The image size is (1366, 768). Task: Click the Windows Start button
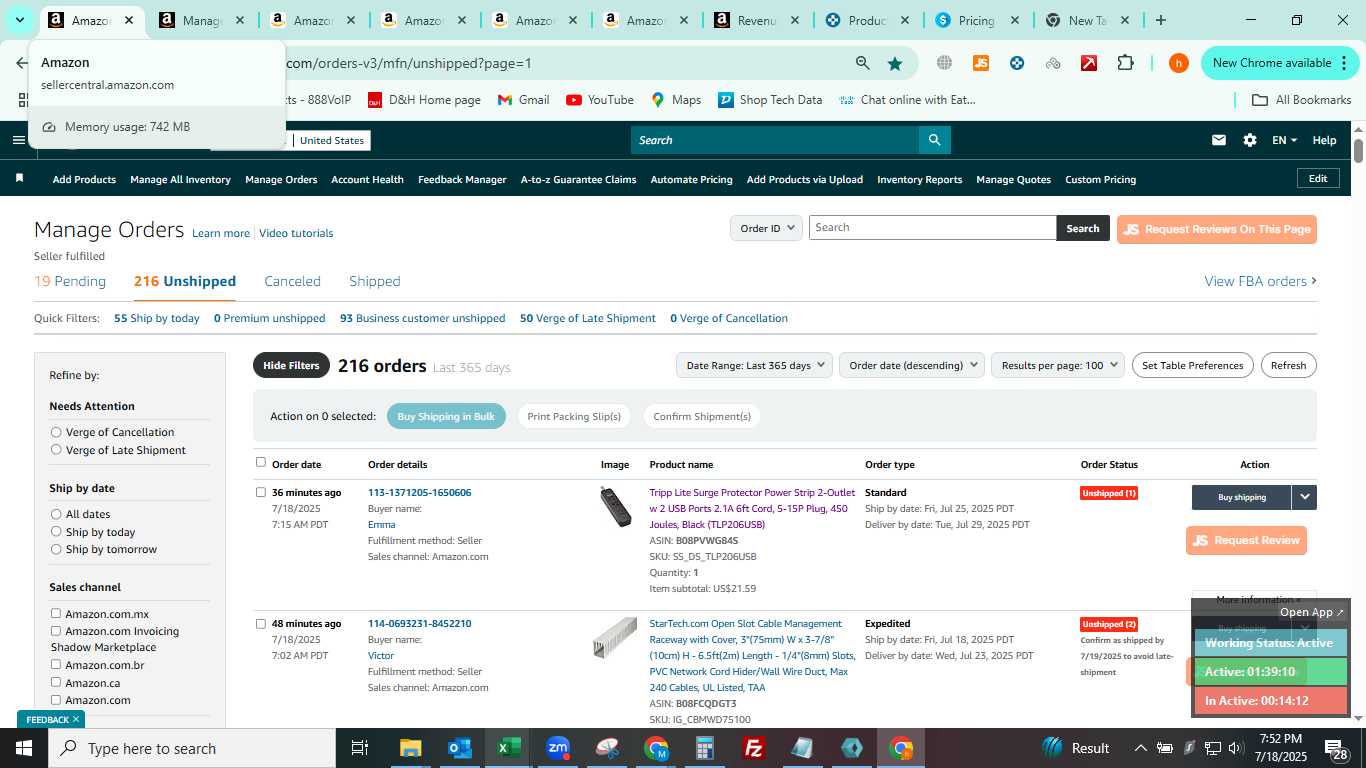click(23, 748)
